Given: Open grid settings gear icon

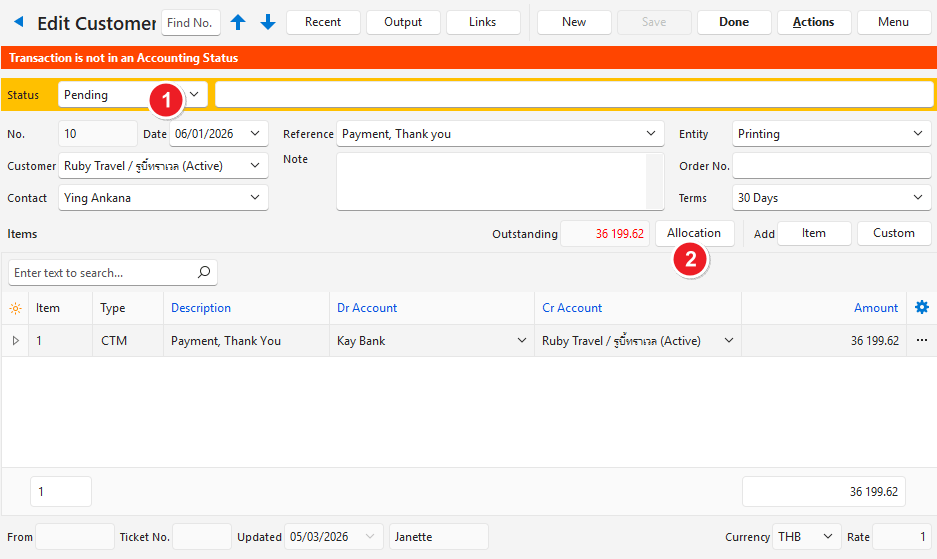Looking at the screenshot, I should (x=922, y=308).
